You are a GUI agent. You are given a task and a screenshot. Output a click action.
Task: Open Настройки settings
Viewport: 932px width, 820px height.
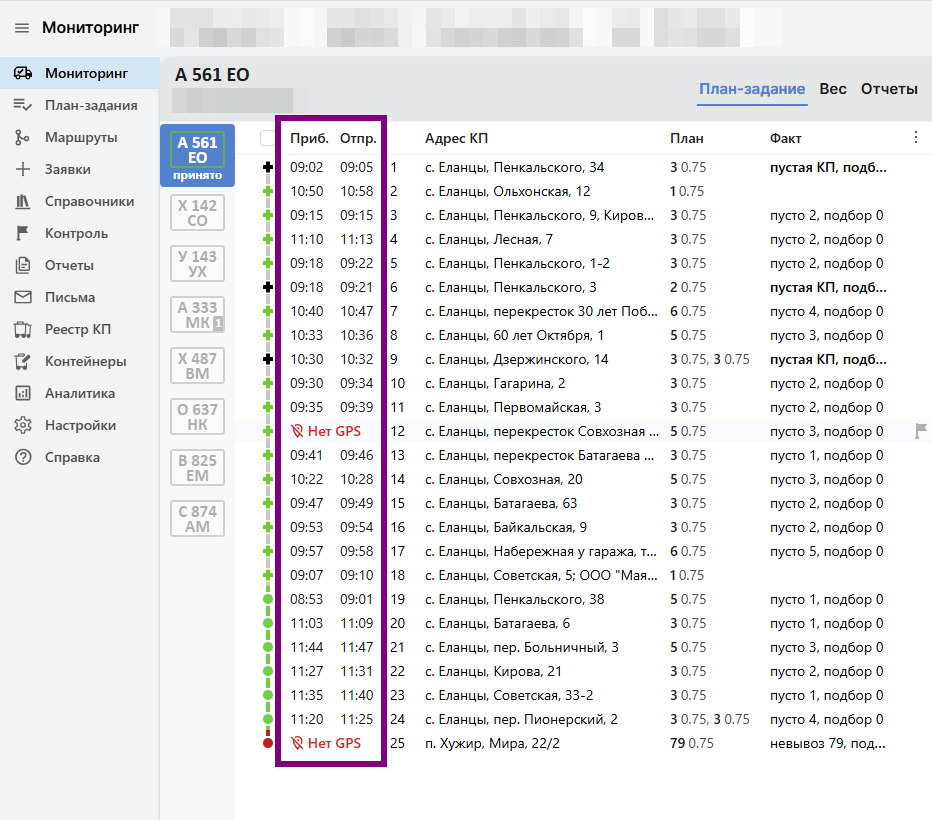click(x=80, y=425)
